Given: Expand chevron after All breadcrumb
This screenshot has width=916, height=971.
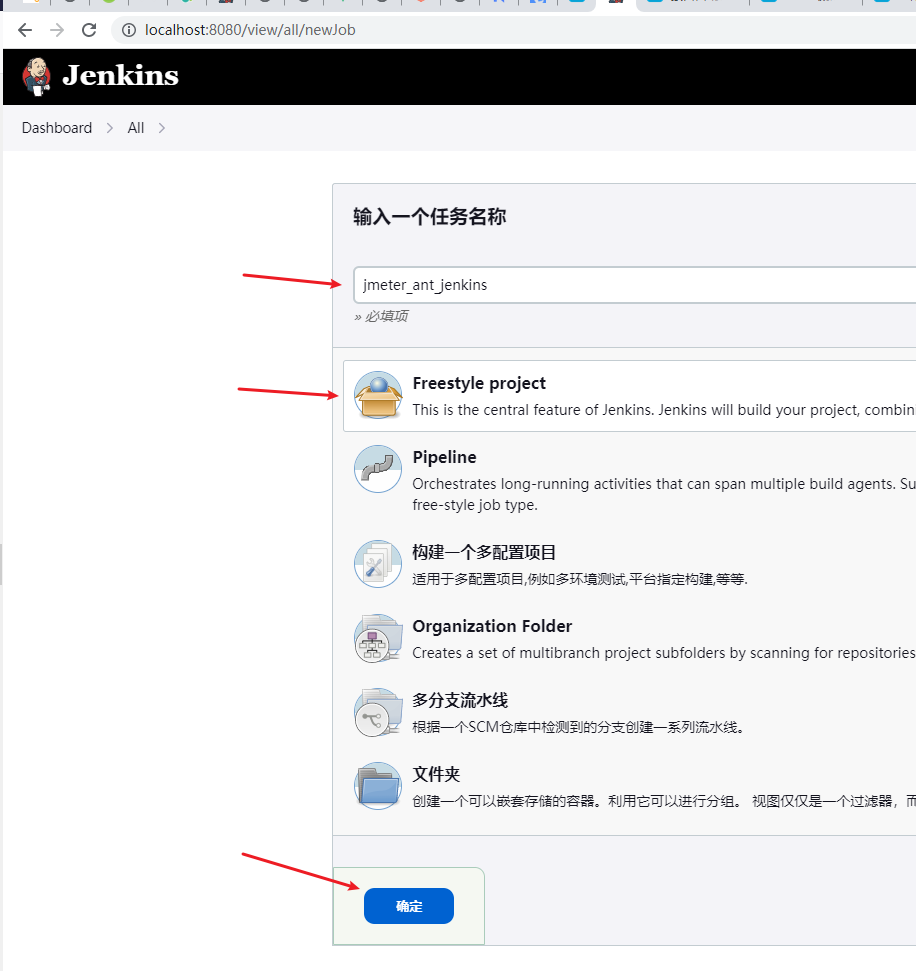Looking at the screenshot, I should (x=162, y=128).
